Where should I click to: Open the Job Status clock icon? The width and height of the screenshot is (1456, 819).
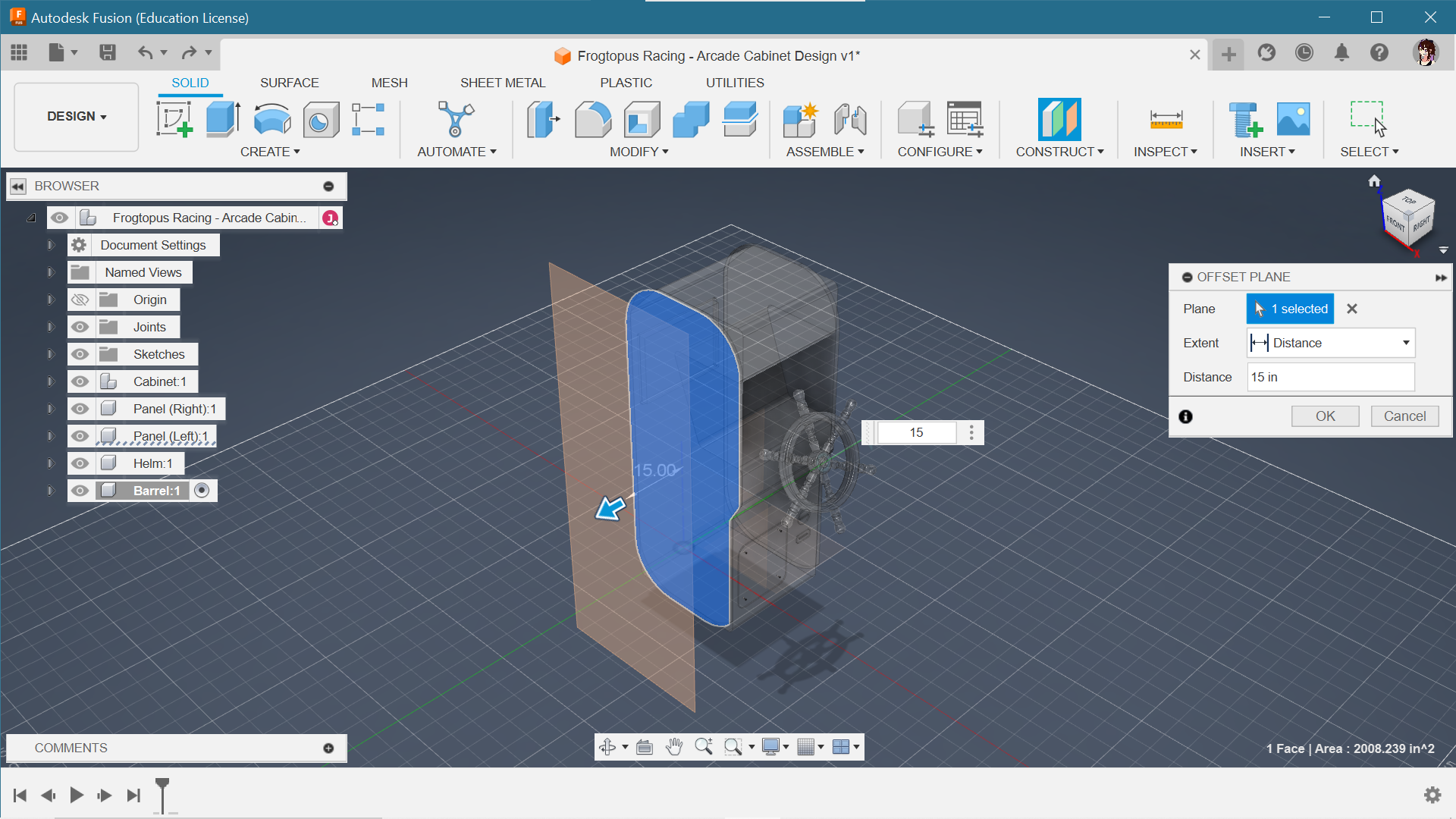click(1304, 52)
